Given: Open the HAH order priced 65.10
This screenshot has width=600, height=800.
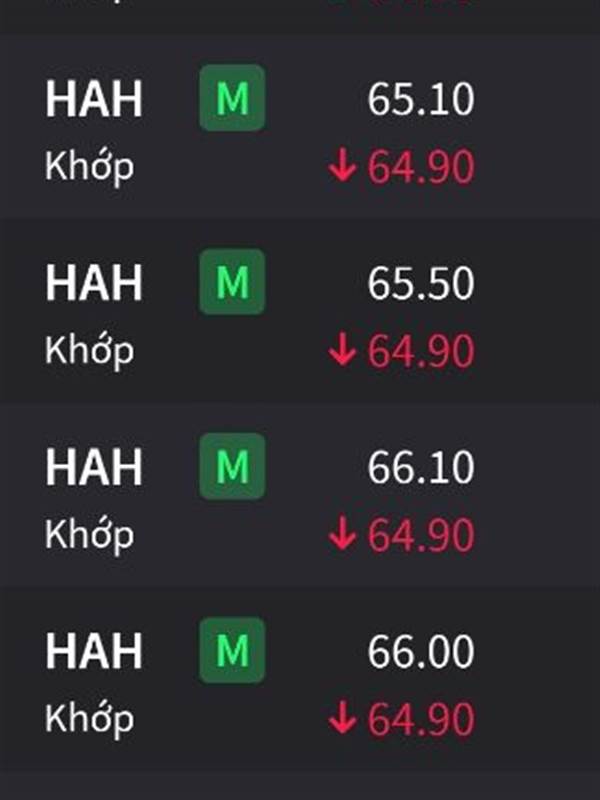Looking at the screenshot, I should [x=300, y=128].
